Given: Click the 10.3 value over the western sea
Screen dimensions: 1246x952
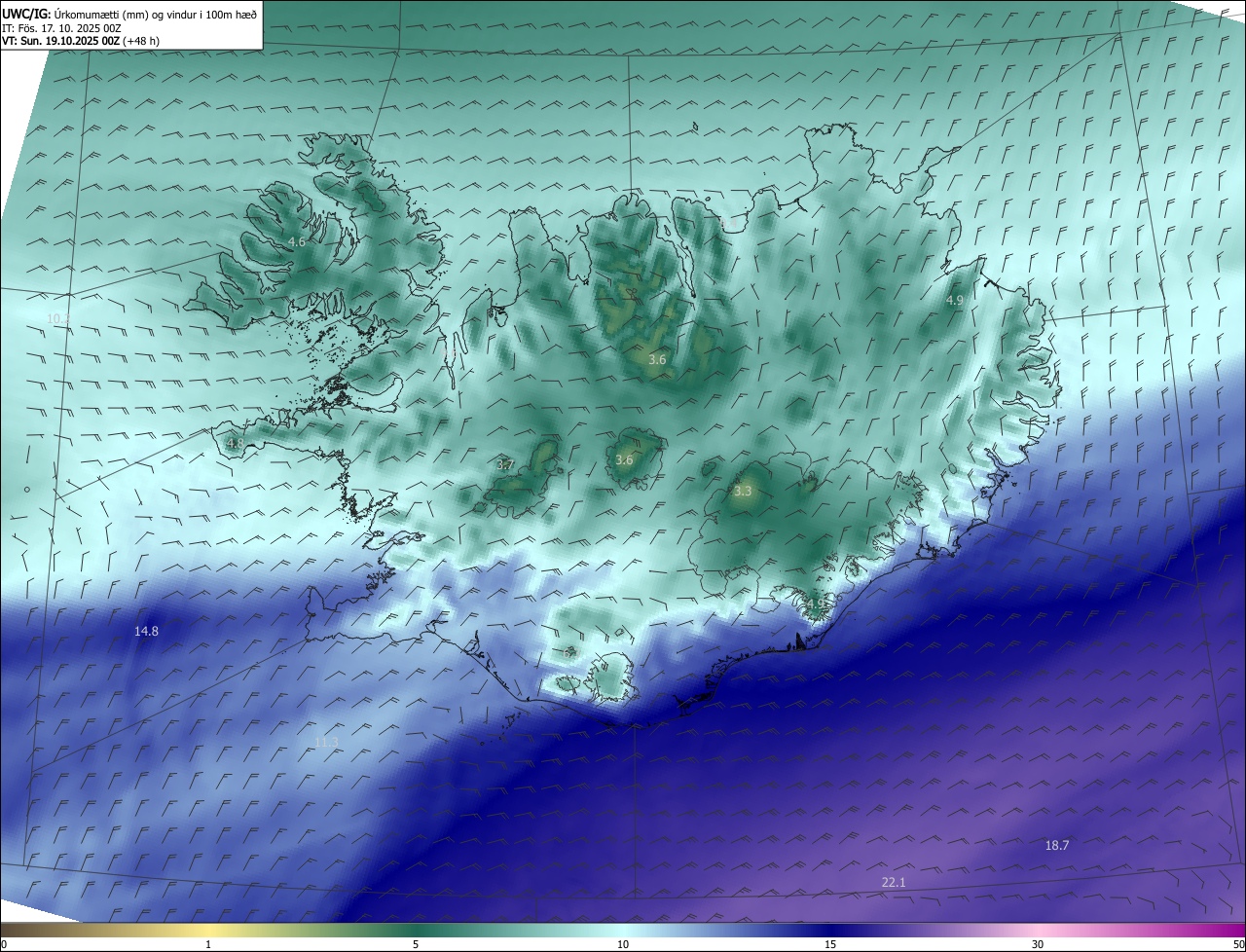Looking at the screenshot, I should (x=58, y=318).
